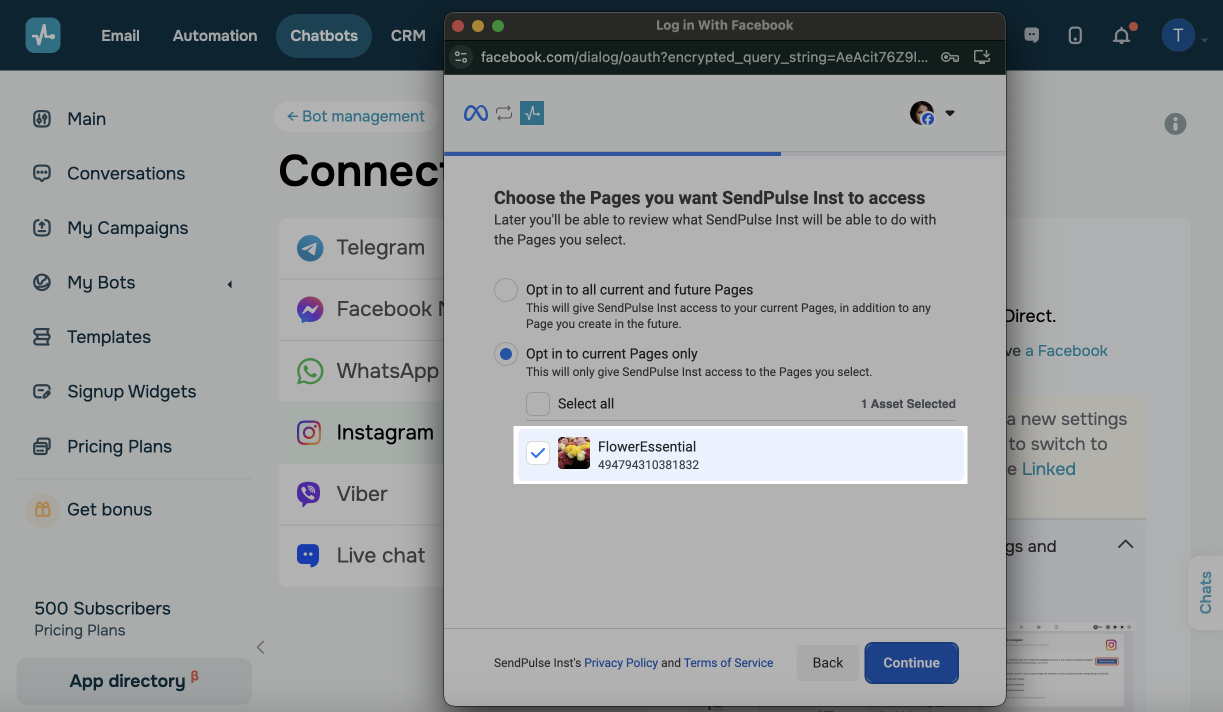Click the mobile device icon in header
The width and height of the screenshot is (1223, 712).
tap(1075, 36)
